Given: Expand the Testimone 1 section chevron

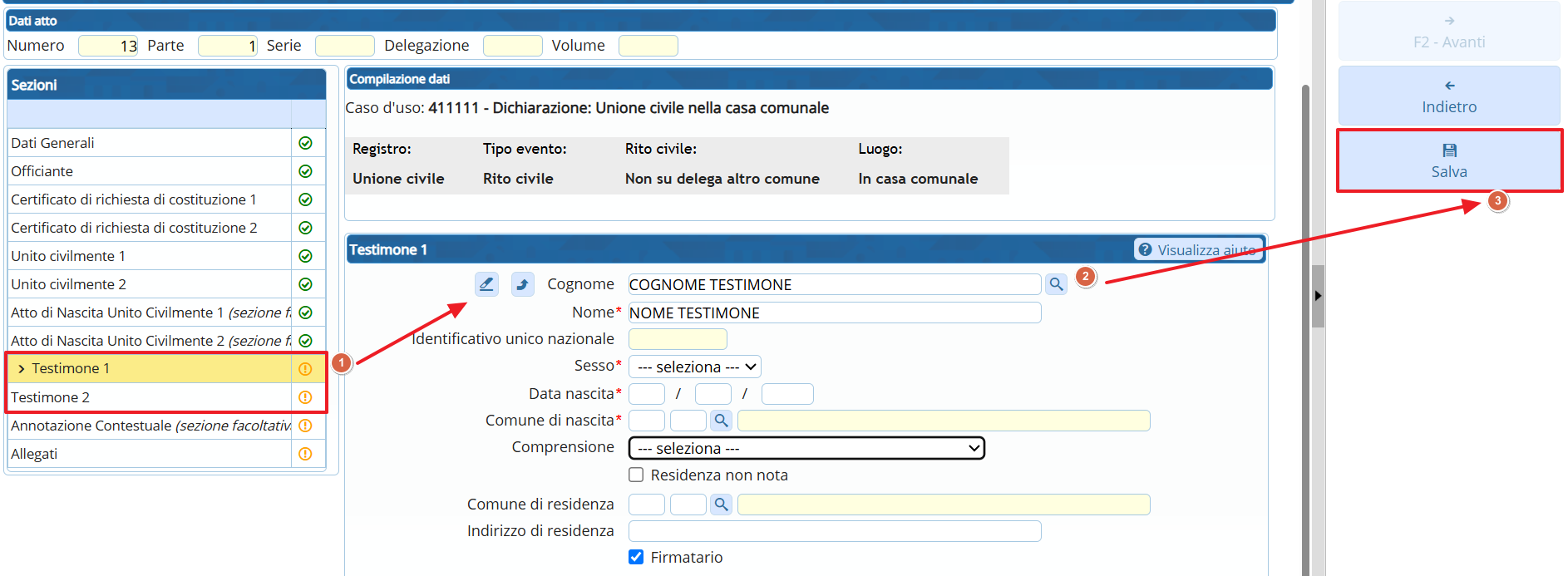Looking at the screenshot, I should pyautogui.click(x=22, y=369).
